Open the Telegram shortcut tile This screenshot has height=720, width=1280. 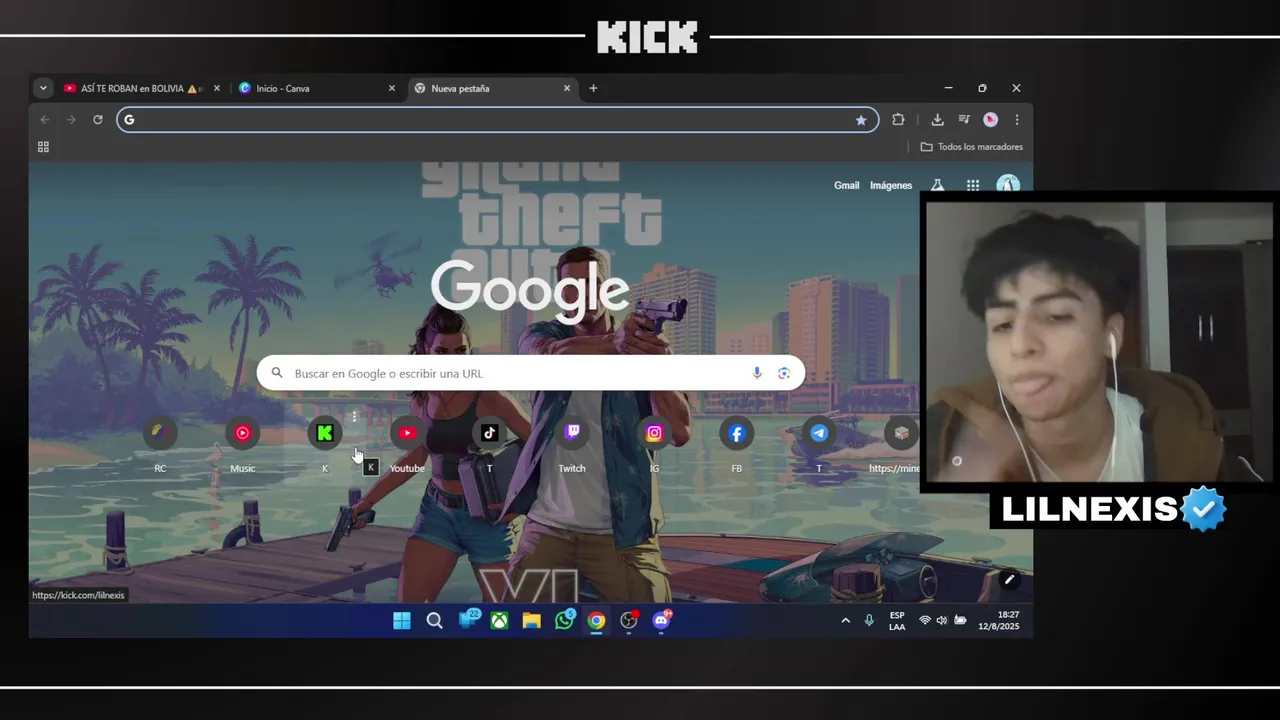coord(819,433)
